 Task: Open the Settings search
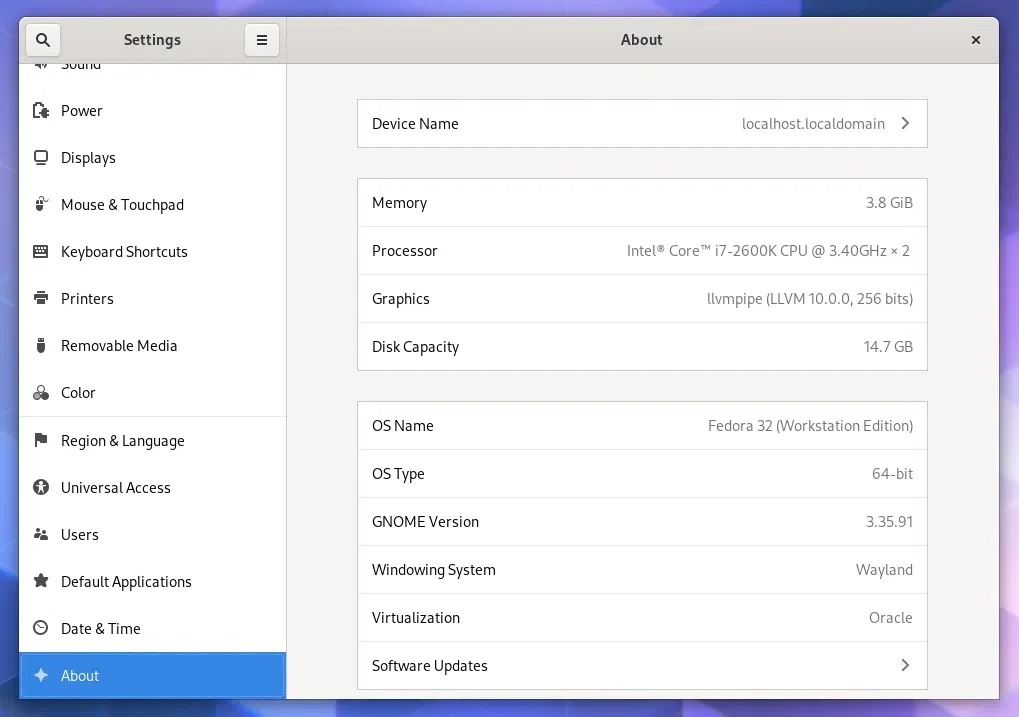[x=43, y=40]
